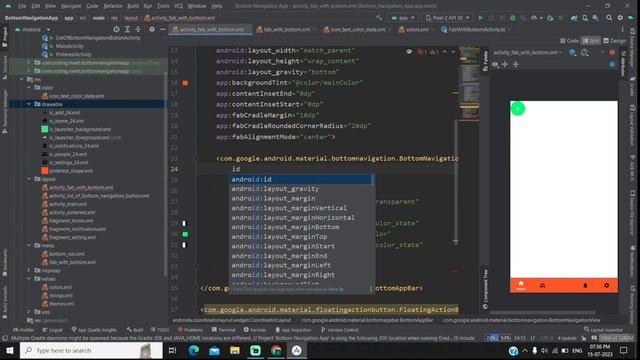Open File Explorer from the taskbar
Image resolution: width=640 pixels, height=360 pixels.
pyautogui.click(x=235, y=350)
